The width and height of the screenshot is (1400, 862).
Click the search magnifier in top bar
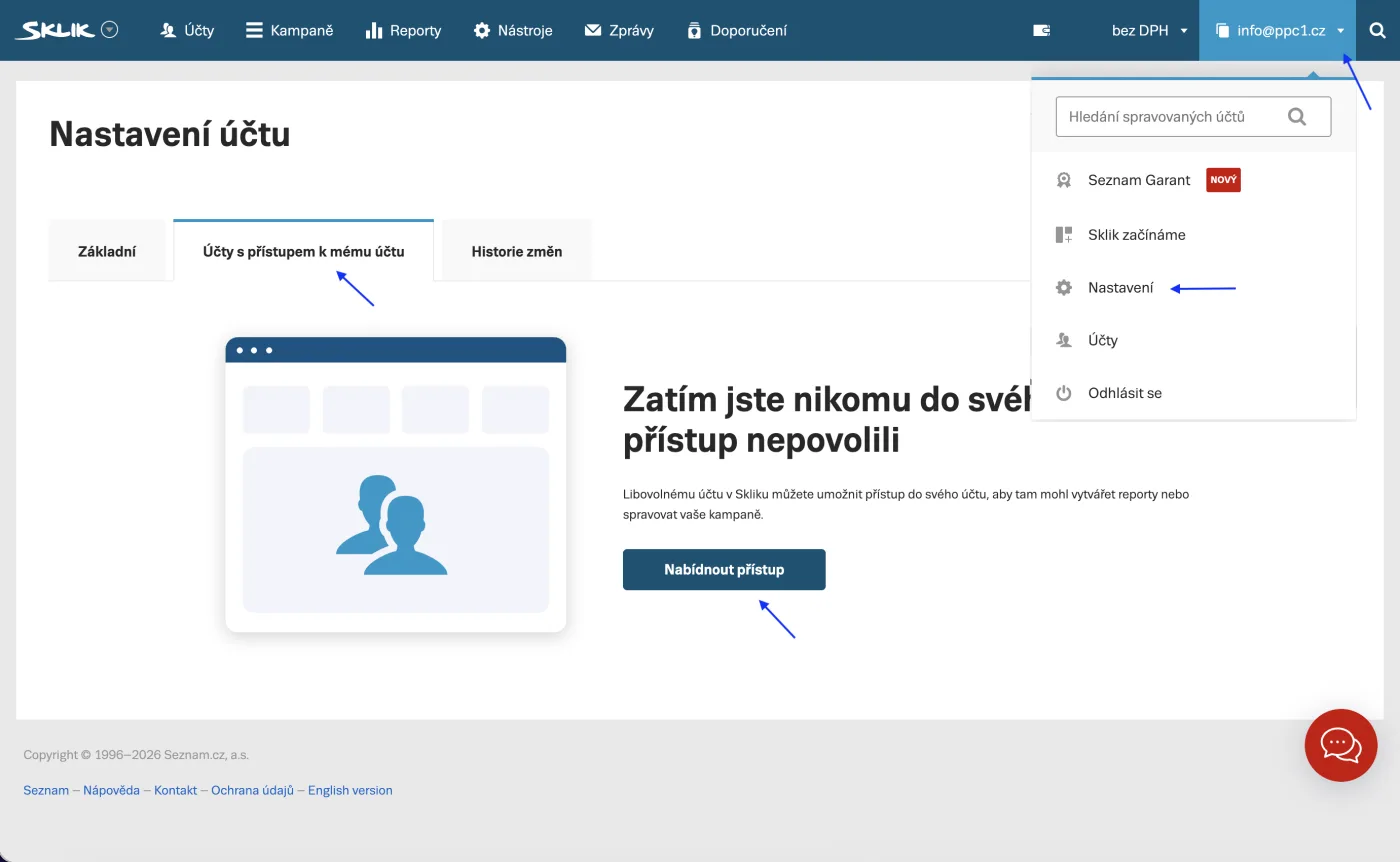1377,30
